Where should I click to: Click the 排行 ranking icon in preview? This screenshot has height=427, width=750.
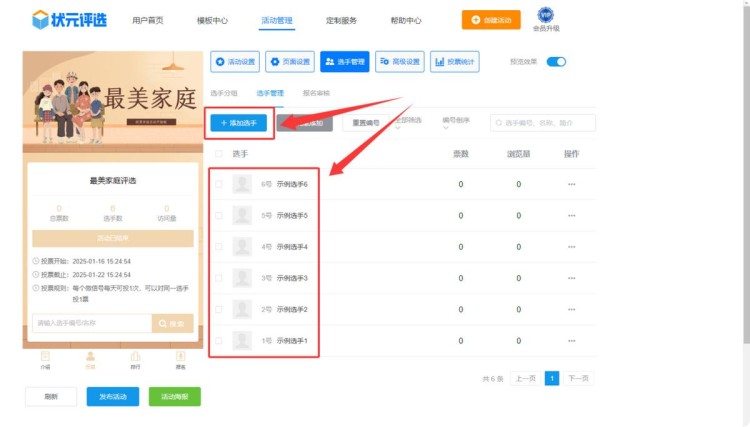pos(135,357)
